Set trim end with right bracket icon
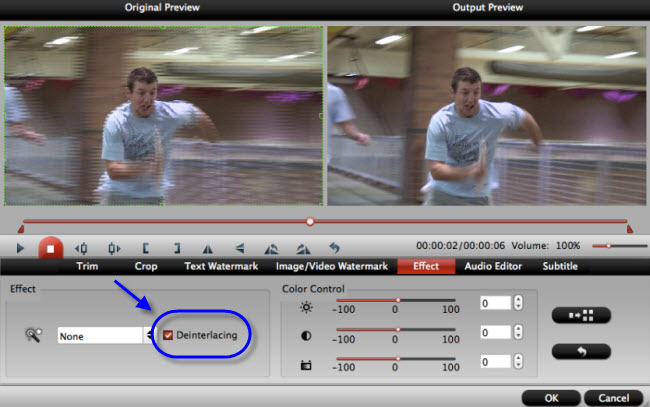This screenshot has height=407, width=650. tap(177, 248)
